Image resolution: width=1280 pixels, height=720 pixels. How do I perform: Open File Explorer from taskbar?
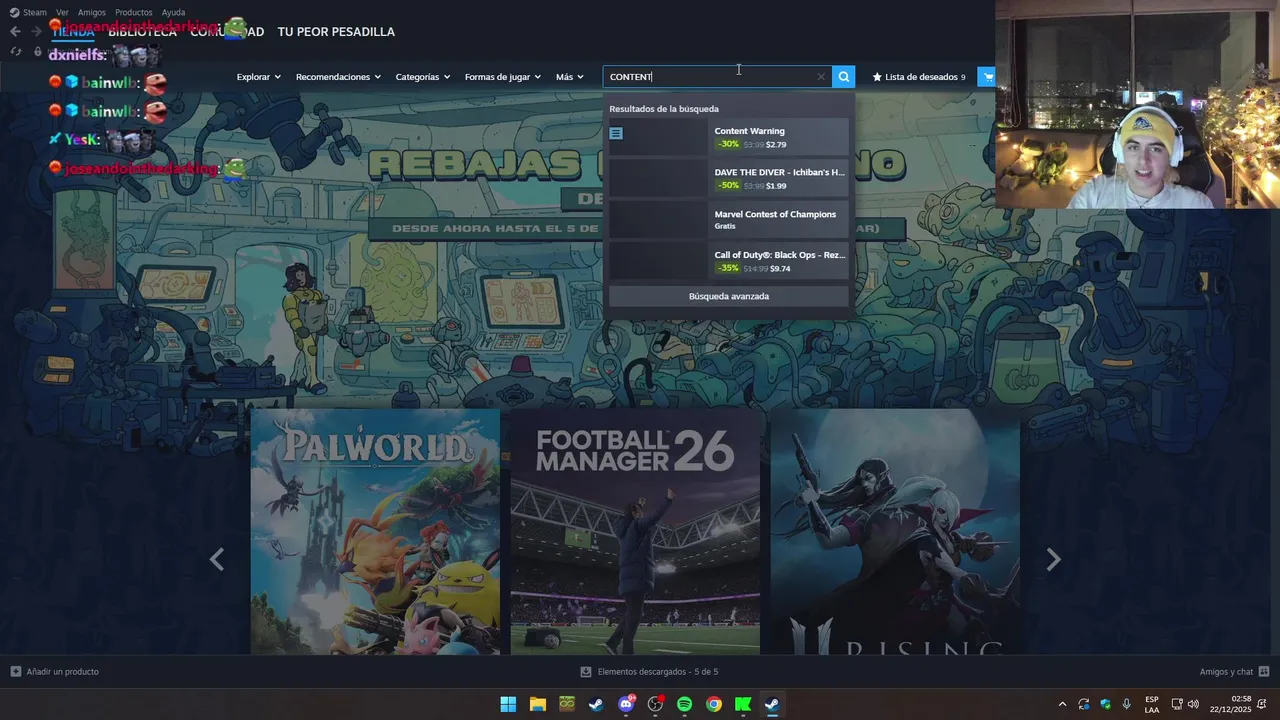(x=537, y=704)
